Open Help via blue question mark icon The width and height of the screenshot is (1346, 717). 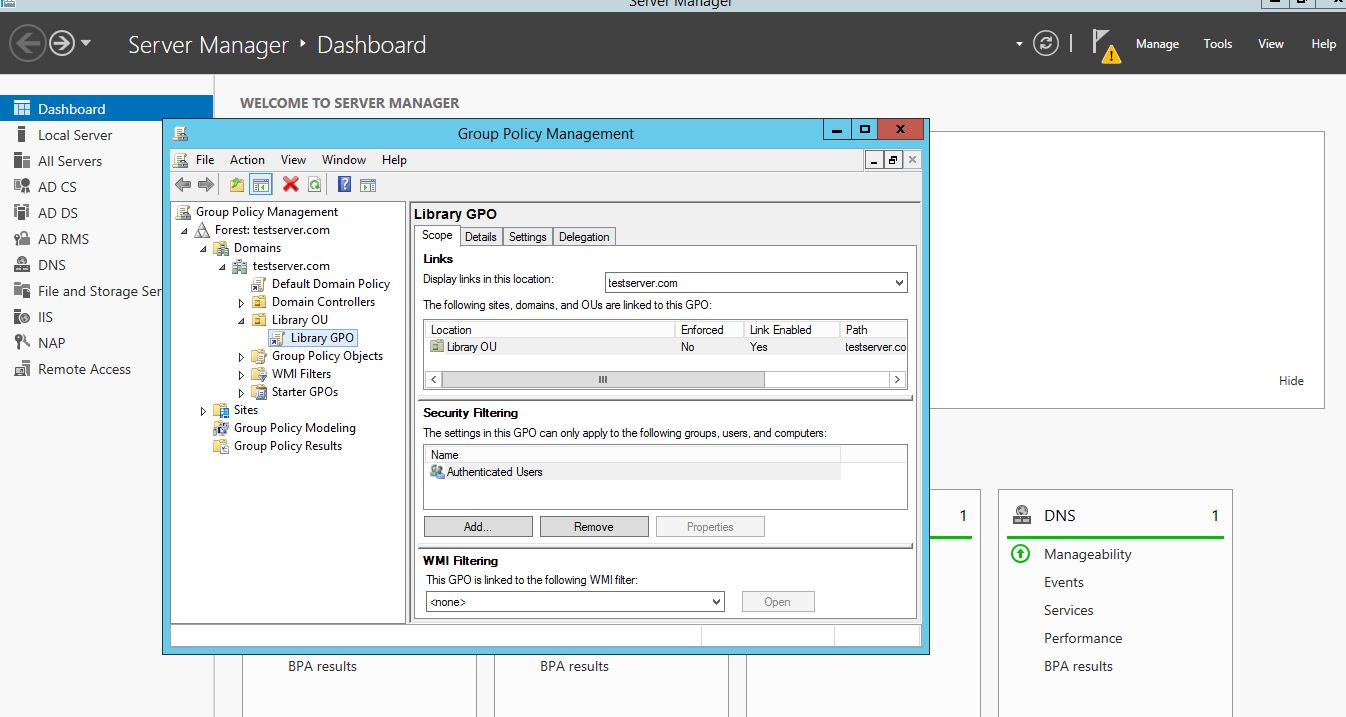[x=344, y=184]
